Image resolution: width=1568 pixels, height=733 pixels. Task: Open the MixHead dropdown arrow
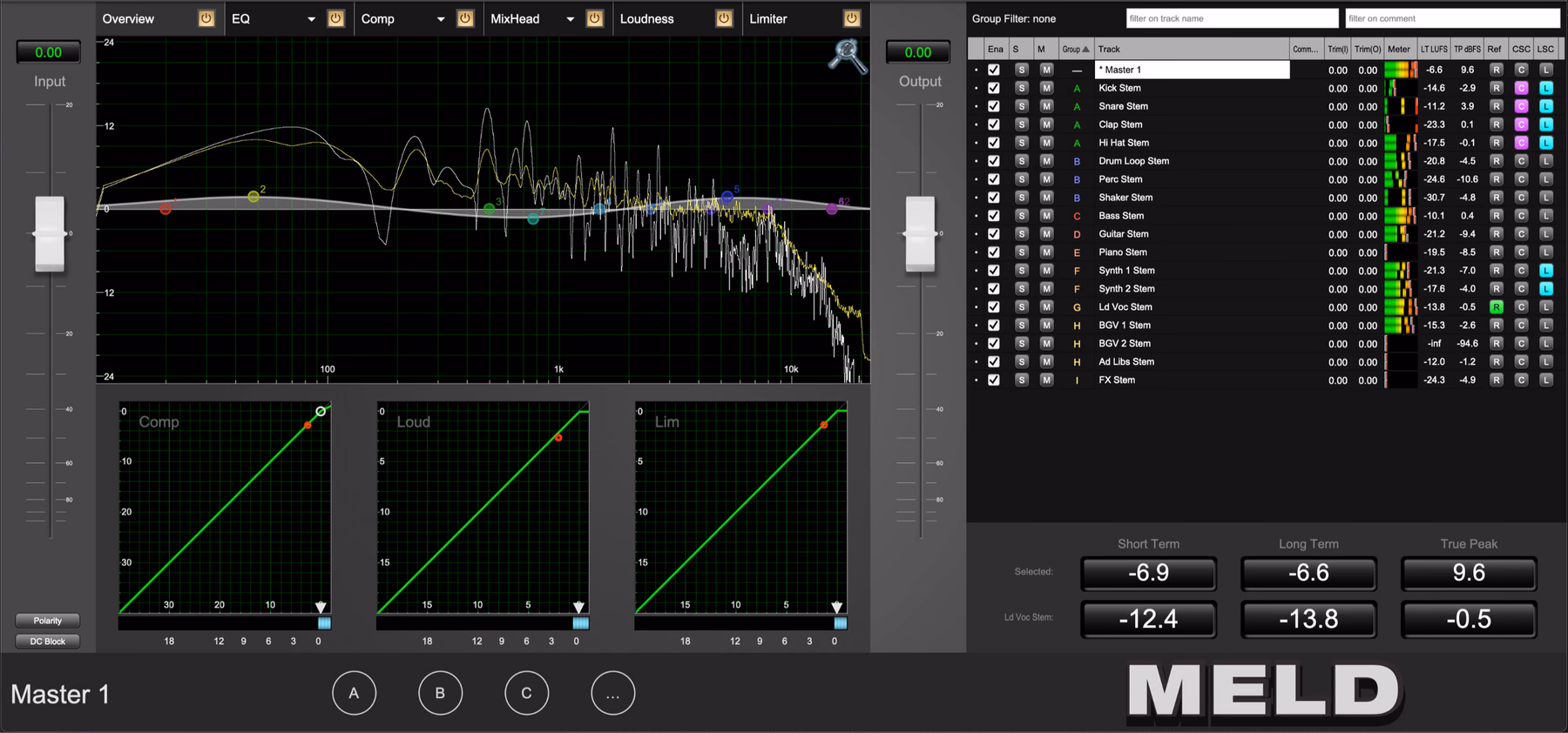[571, 19]
